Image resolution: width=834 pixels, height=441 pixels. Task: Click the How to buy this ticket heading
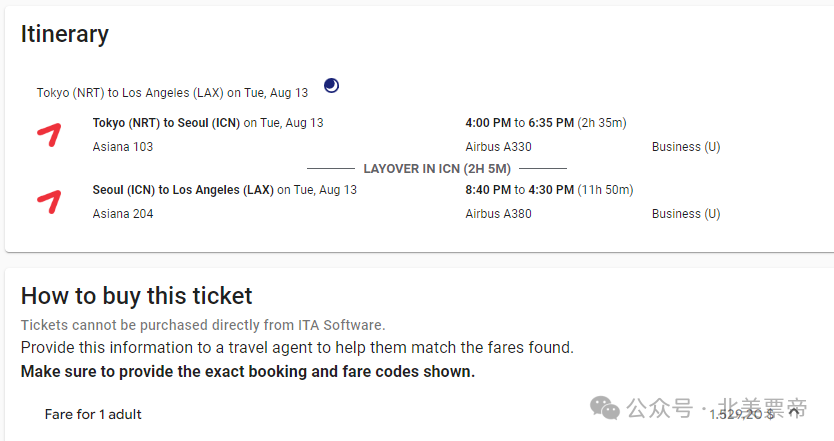coord(136,296)
